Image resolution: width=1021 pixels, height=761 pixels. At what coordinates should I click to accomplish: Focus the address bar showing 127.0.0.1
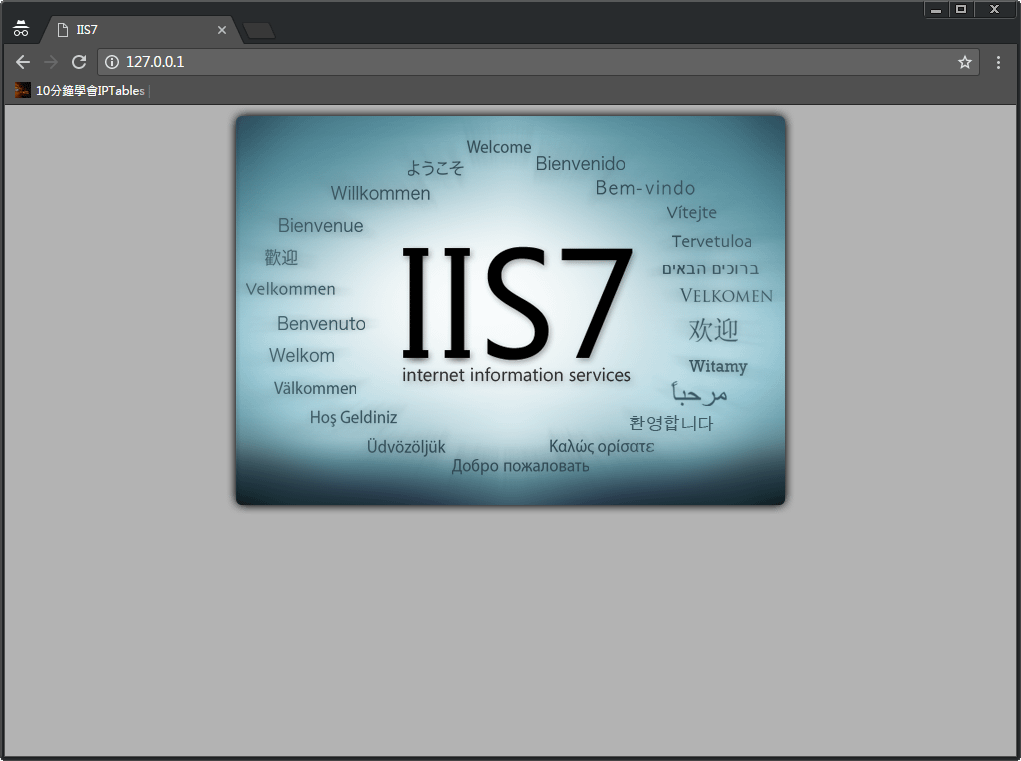538,62
